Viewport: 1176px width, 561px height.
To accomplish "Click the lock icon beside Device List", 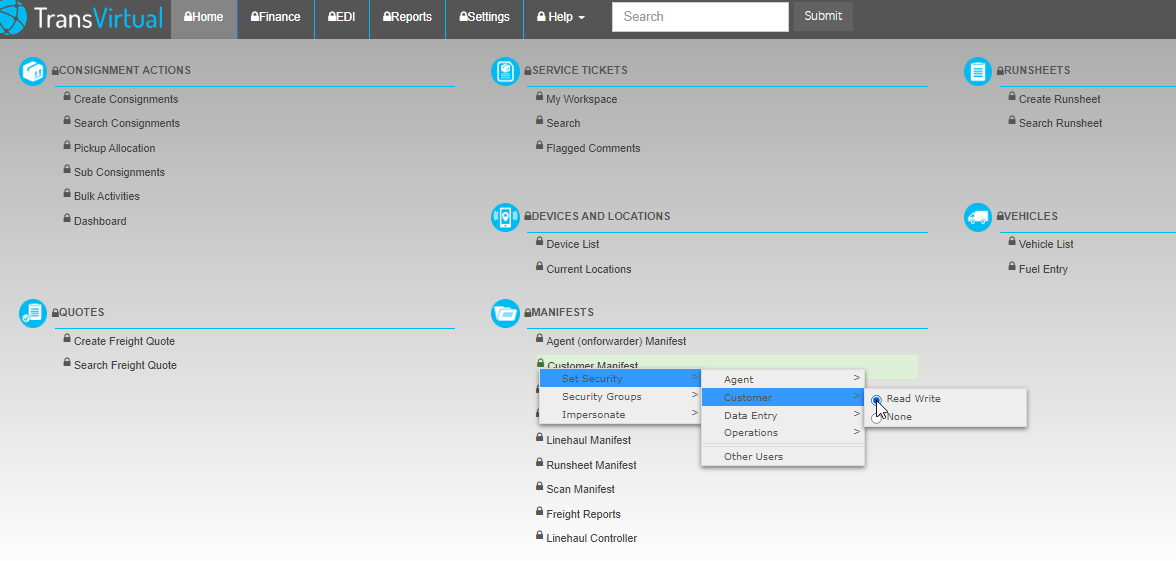I will pos(539,242).
